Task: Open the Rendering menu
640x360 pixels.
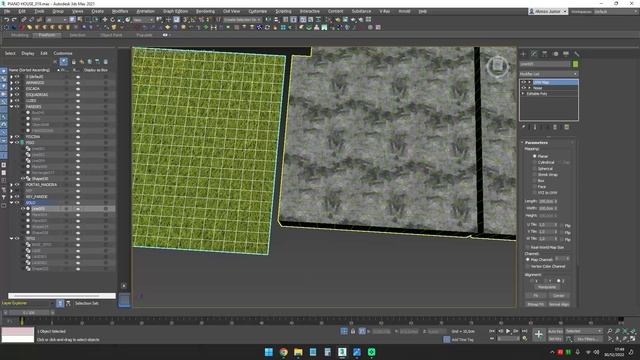Action: click(205, 11)
